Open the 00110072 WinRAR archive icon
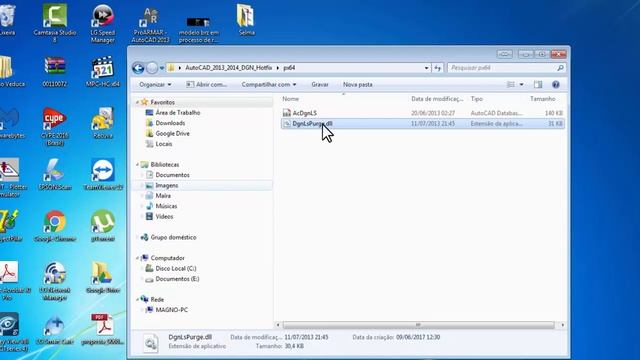 pyautogui.click(x=55, y=72)
